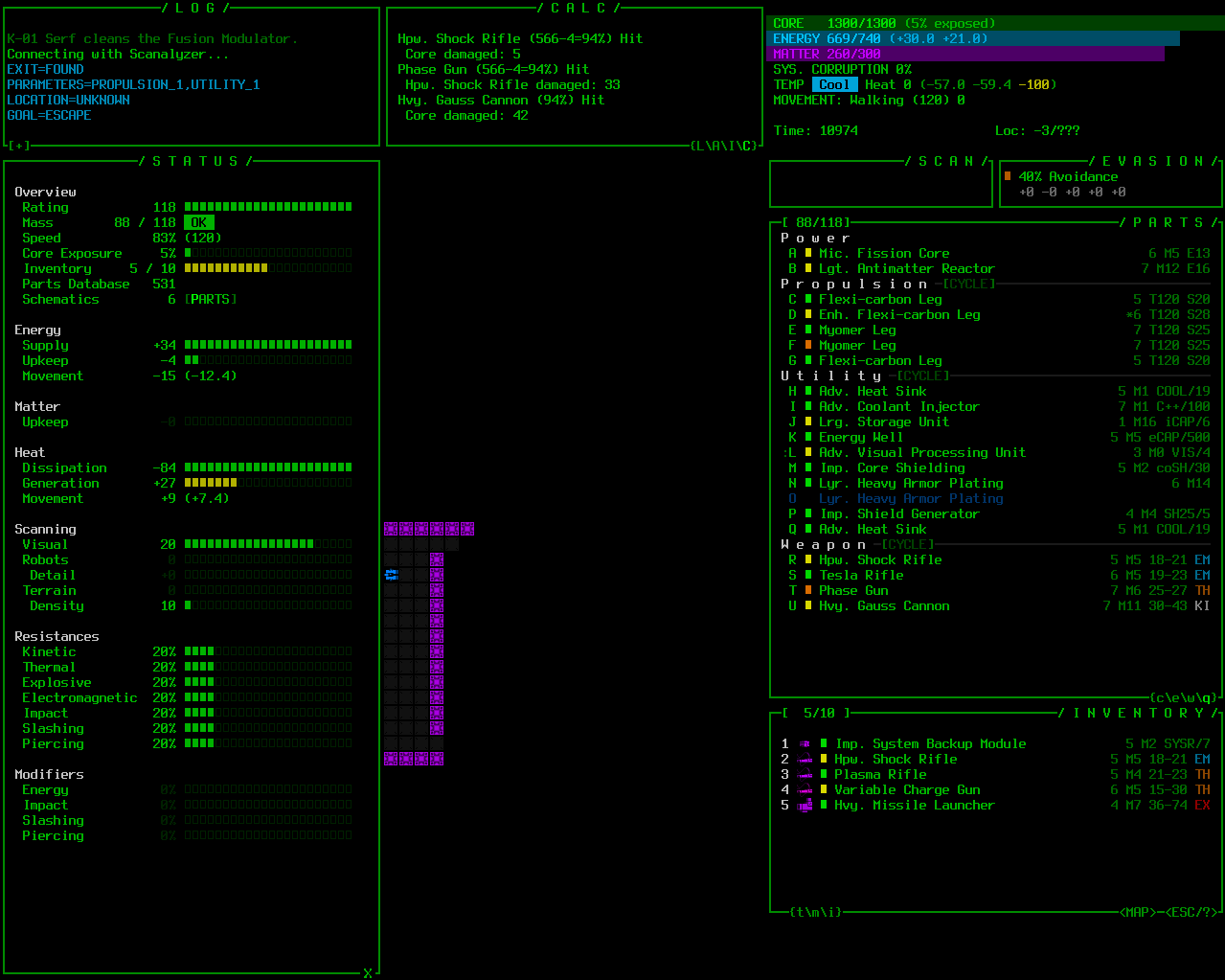Select inventory sort mode t
The width and height of the screenshot is (1225, 980).
pyautogui.click(x=801, y=912)
